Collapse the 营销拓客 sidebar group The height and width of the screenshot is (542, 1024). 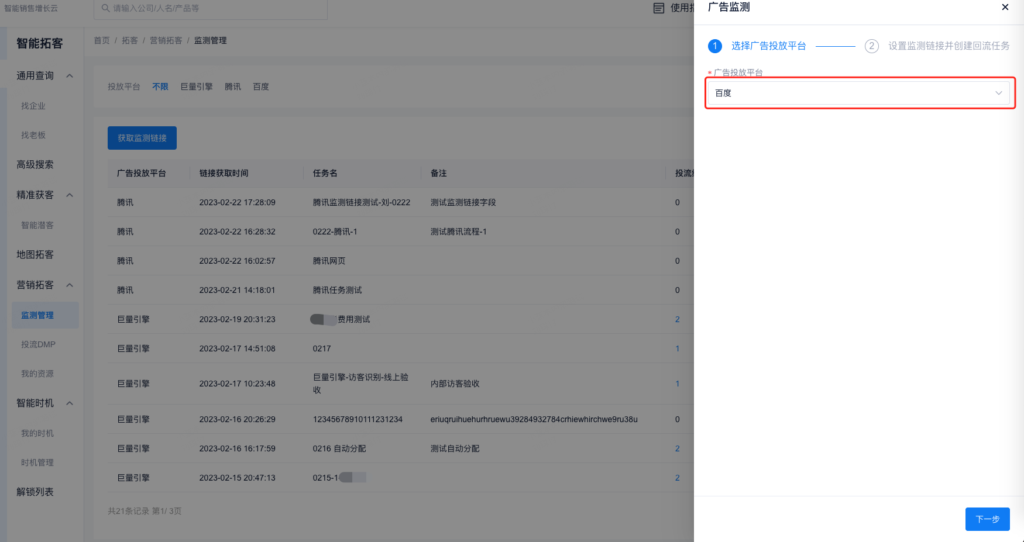pyautogui.click(x=70, y=285)
